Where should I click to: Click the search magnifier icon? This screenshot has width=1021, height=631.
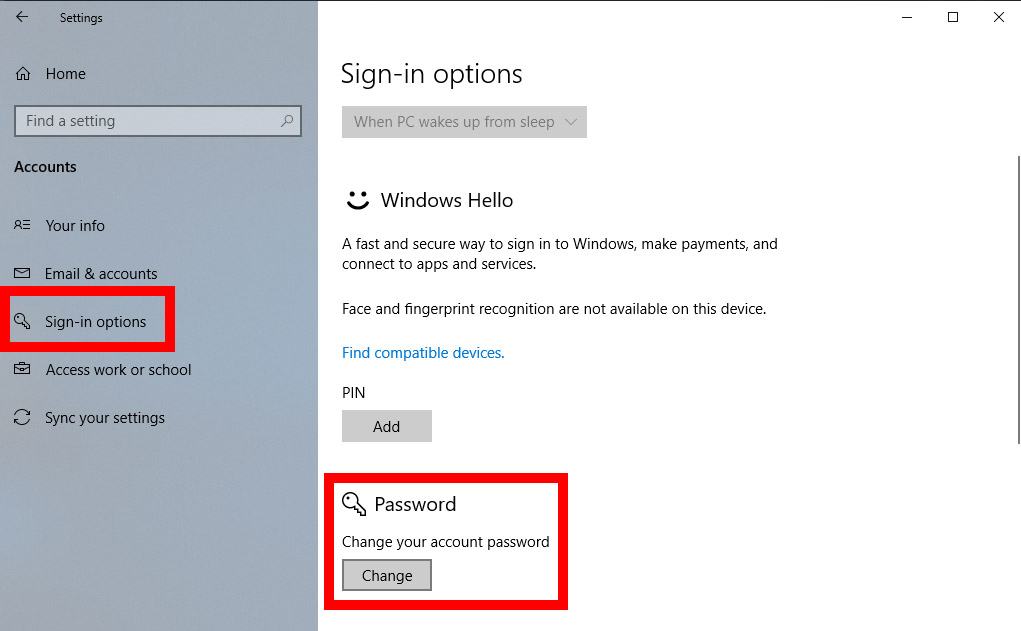[x=287, y=120]
